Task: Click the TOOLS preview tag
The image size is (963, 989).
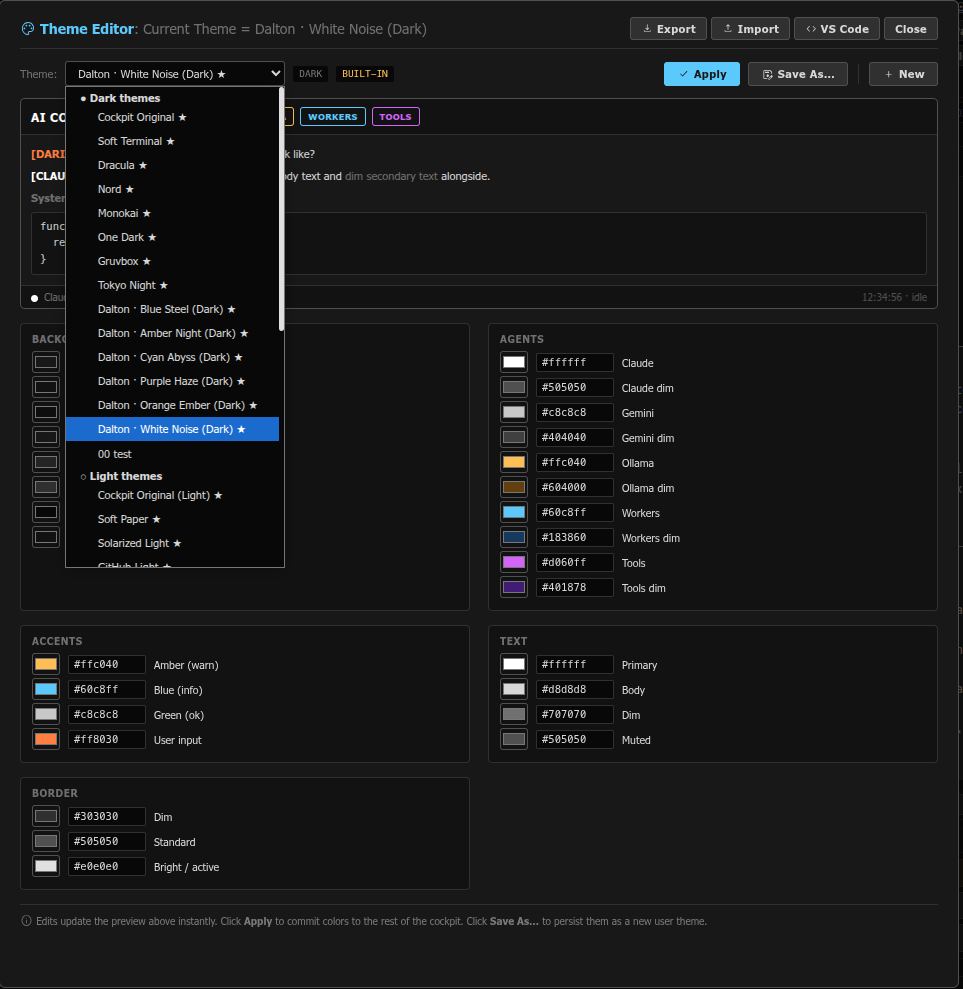Action: coord(395,117)
